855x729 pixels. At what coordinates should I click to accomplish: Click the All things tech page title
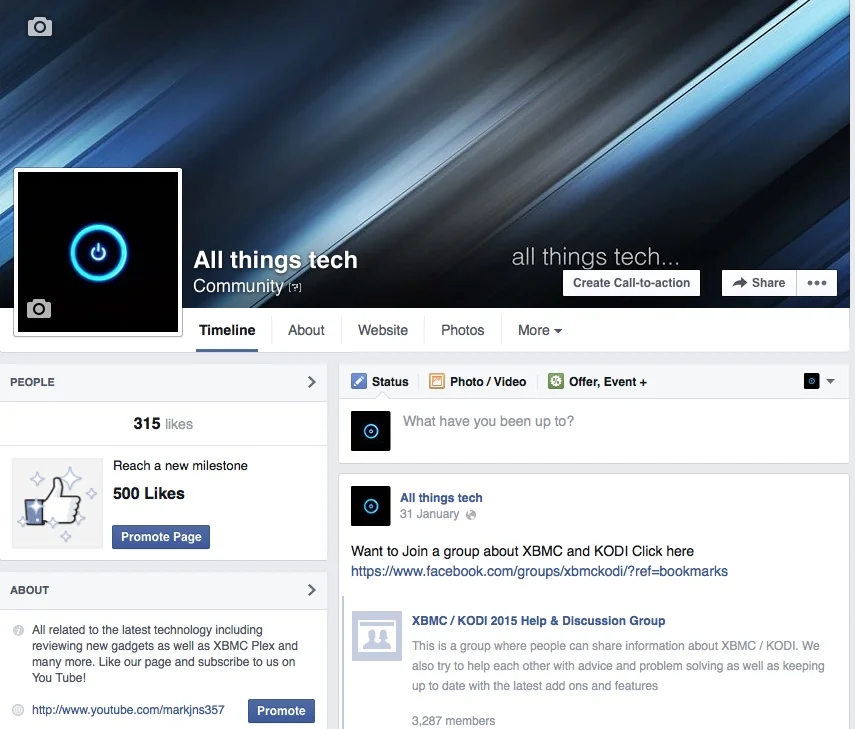pyautogui.click(x=275, y=260)
